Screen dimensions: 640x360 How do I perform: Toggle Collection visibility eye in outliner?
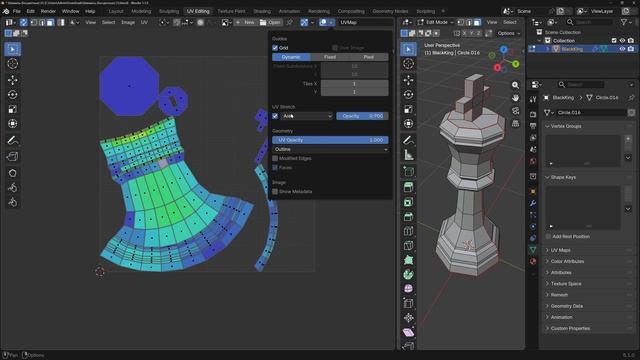(x=622, y=40)
